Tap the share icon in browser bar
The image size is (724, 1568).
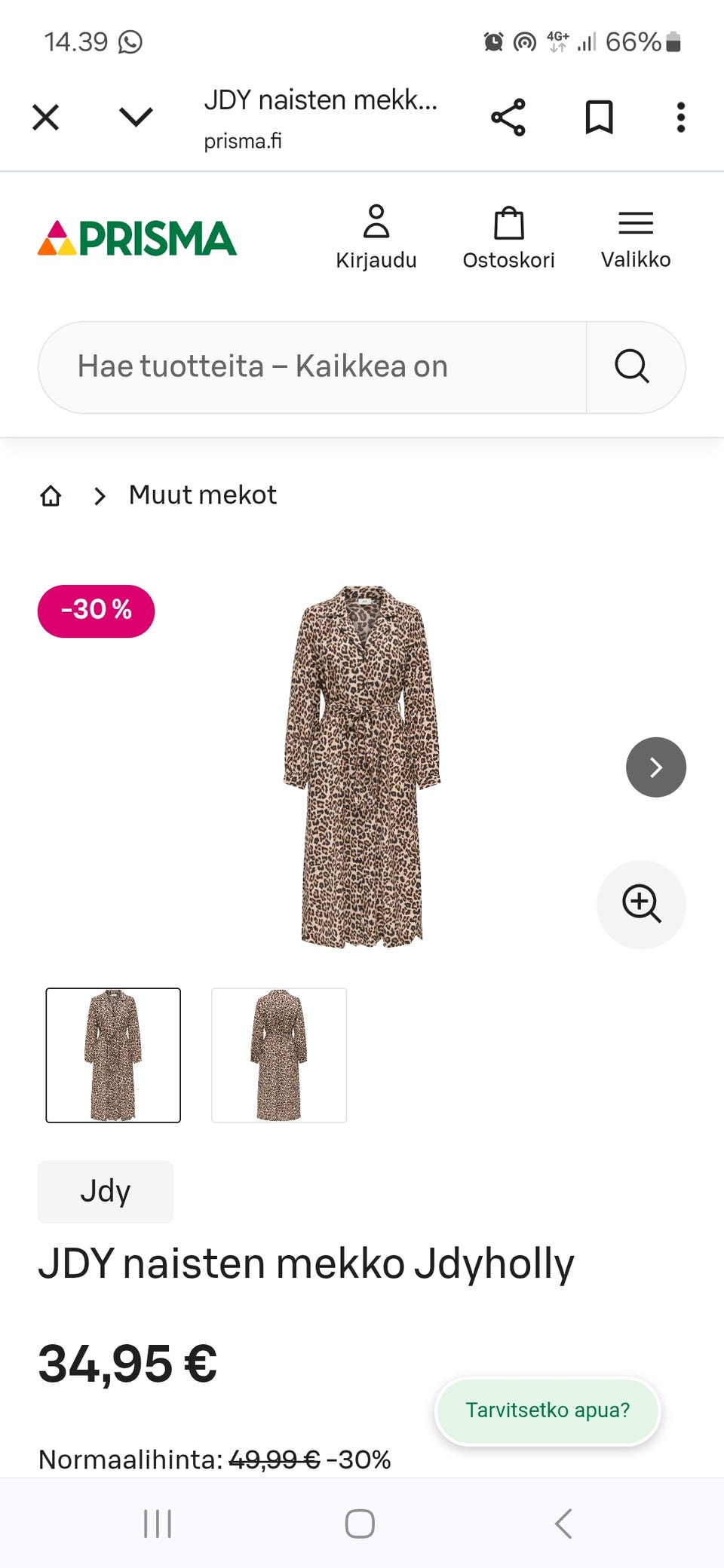click(x=508, y=118)
